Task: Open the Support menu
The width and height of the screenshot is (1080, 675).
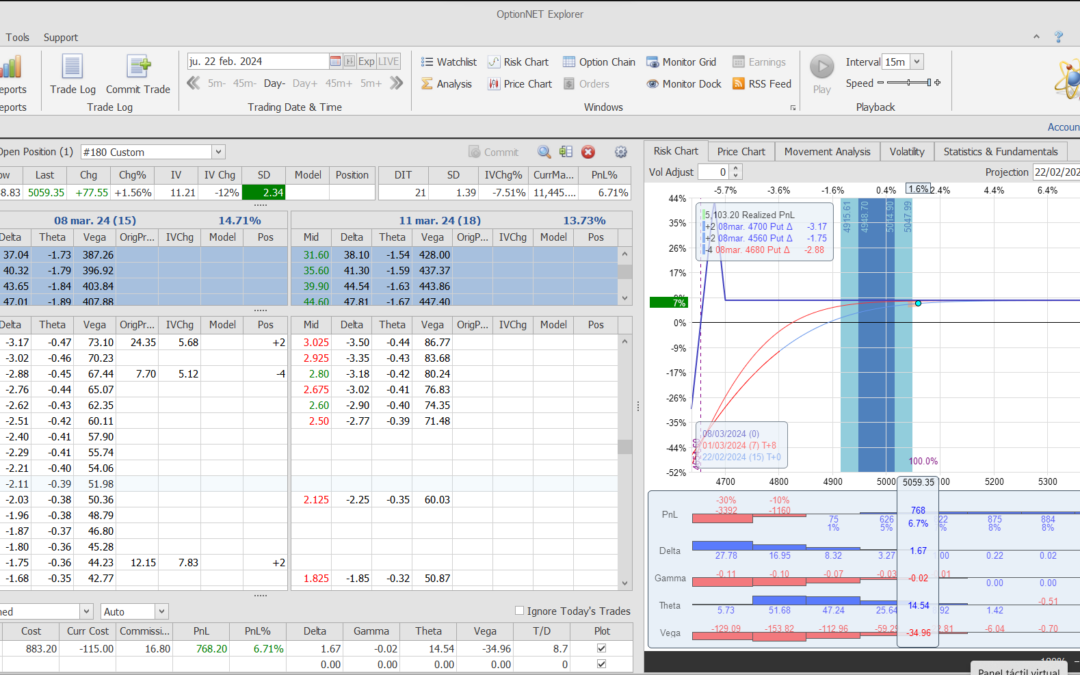Action: tap(60, 37)
